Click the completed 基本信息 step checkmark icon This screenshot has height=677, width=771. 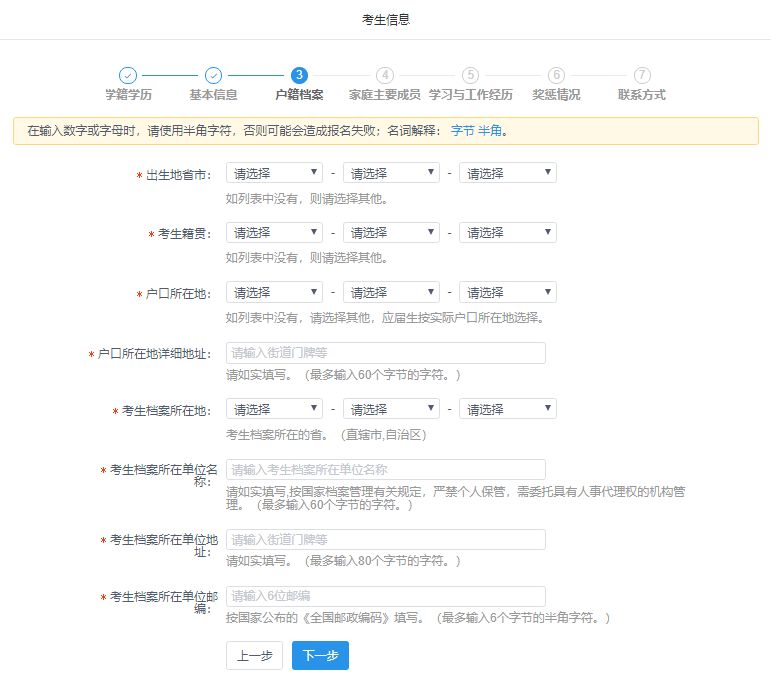pos(213,75)
